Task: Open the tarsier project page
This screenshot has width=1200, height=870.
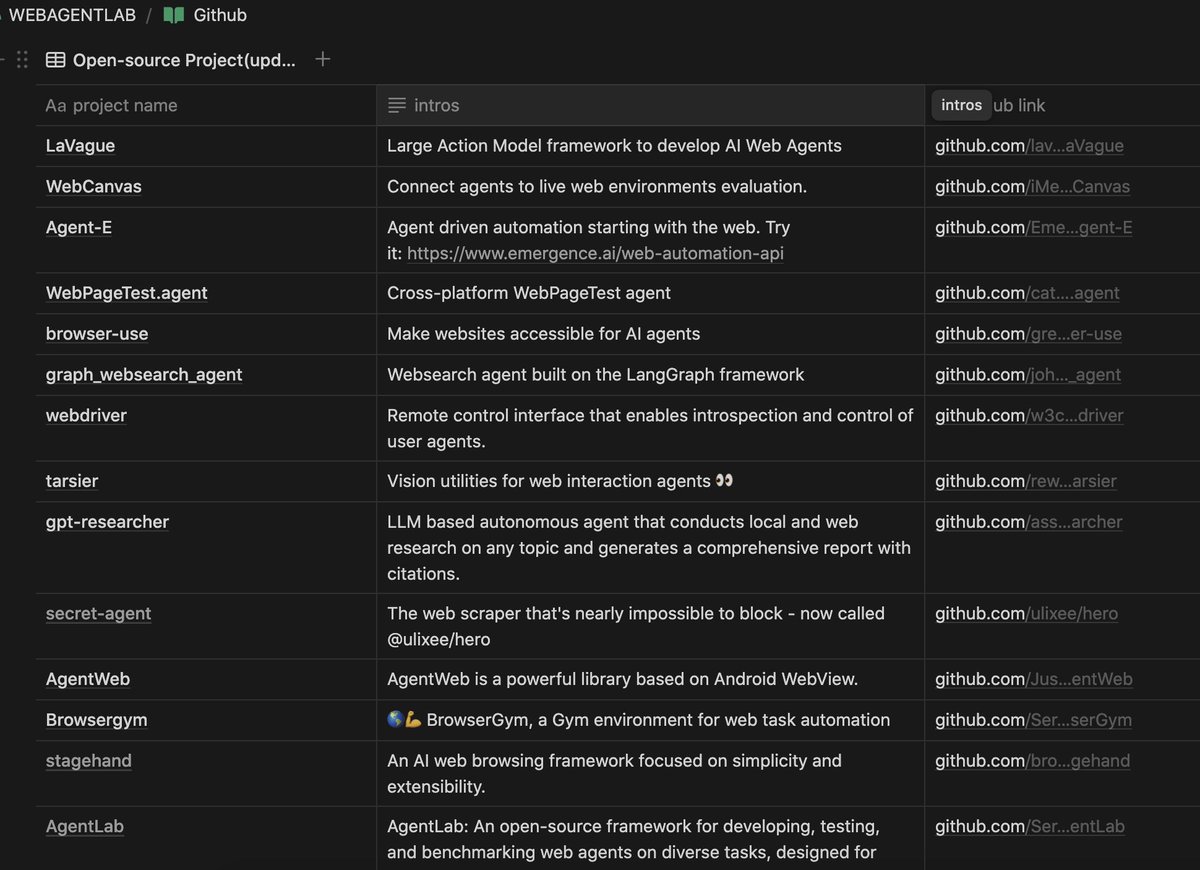Action: [72, 481]
